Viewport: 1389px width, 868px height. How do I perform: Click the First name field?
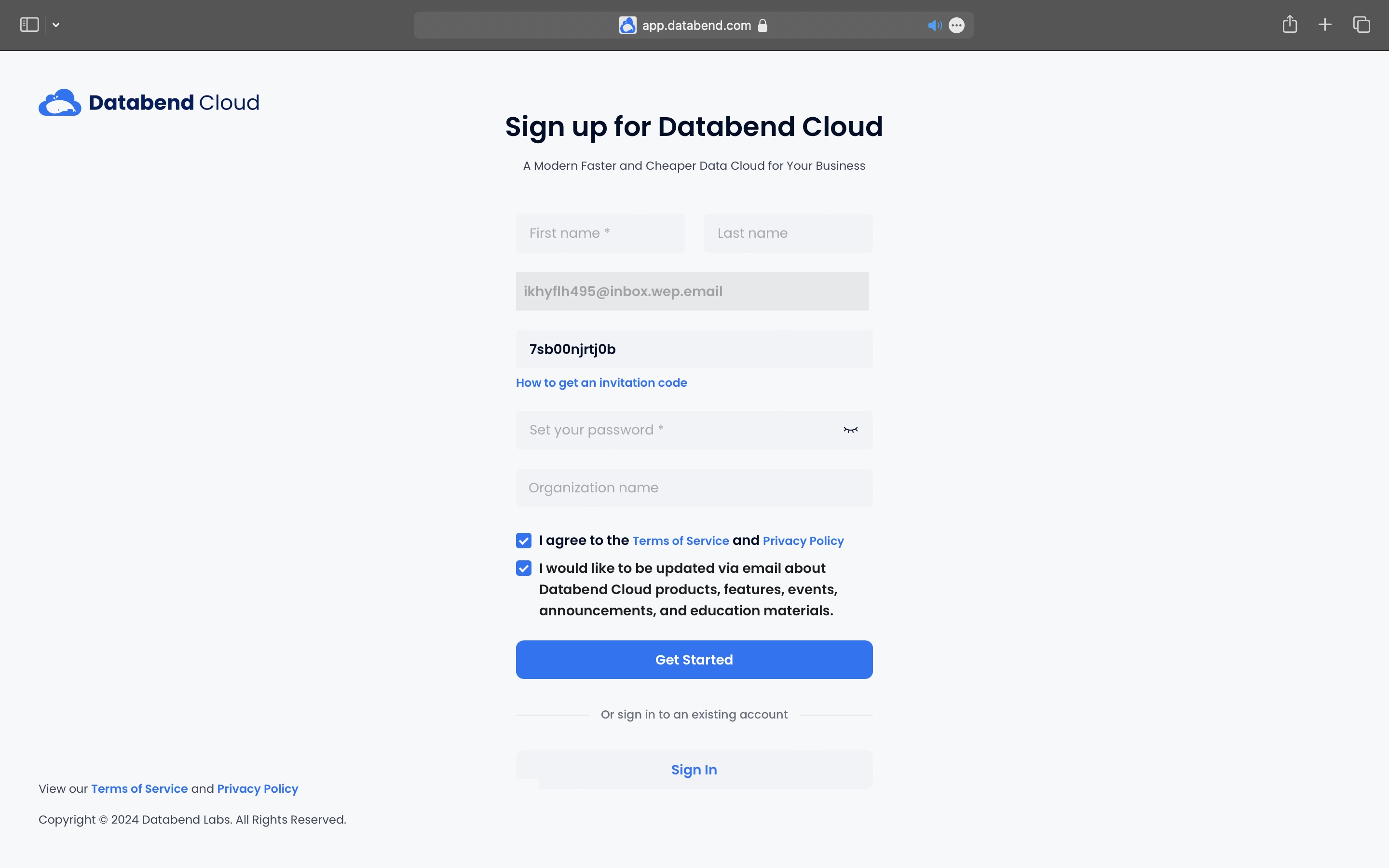click(x=600, y=234)
